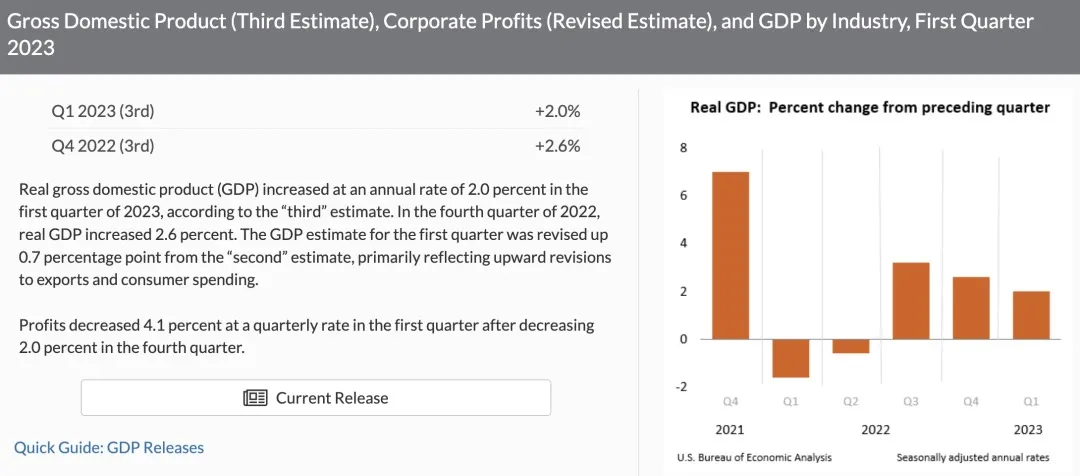Click the Profits decreased 4.1 percent paragraph
This screenshot has height=476, width=1080.
tap(306, 336)
